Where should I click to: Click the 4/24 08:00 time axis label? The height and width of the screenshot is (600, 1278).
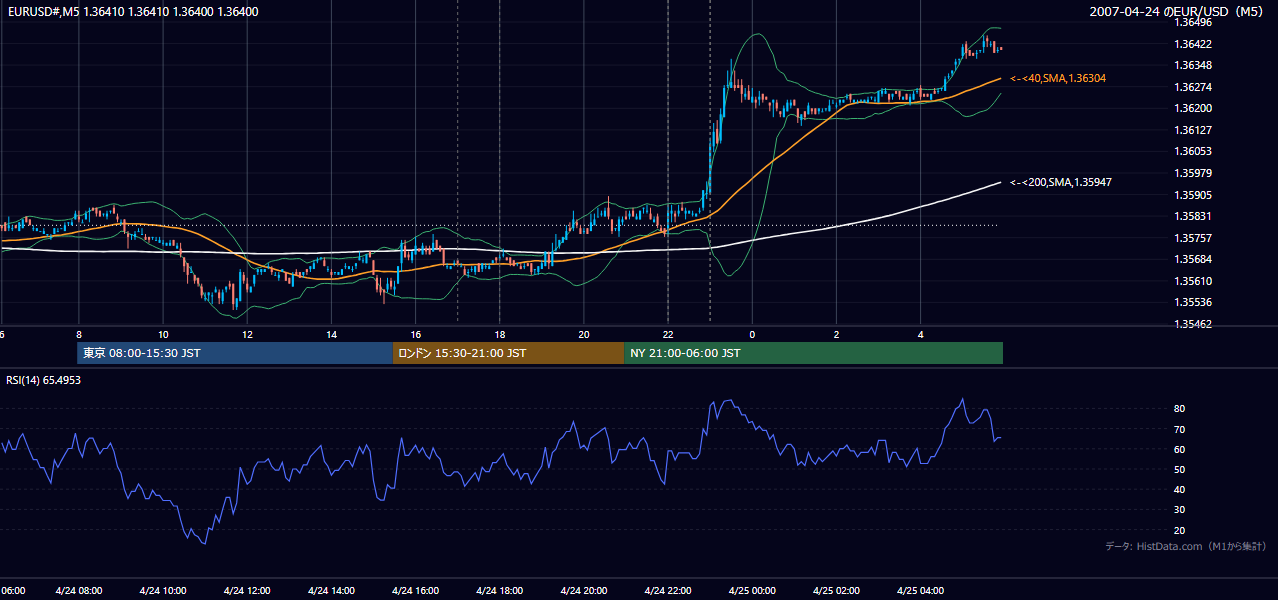coord(78,591)
